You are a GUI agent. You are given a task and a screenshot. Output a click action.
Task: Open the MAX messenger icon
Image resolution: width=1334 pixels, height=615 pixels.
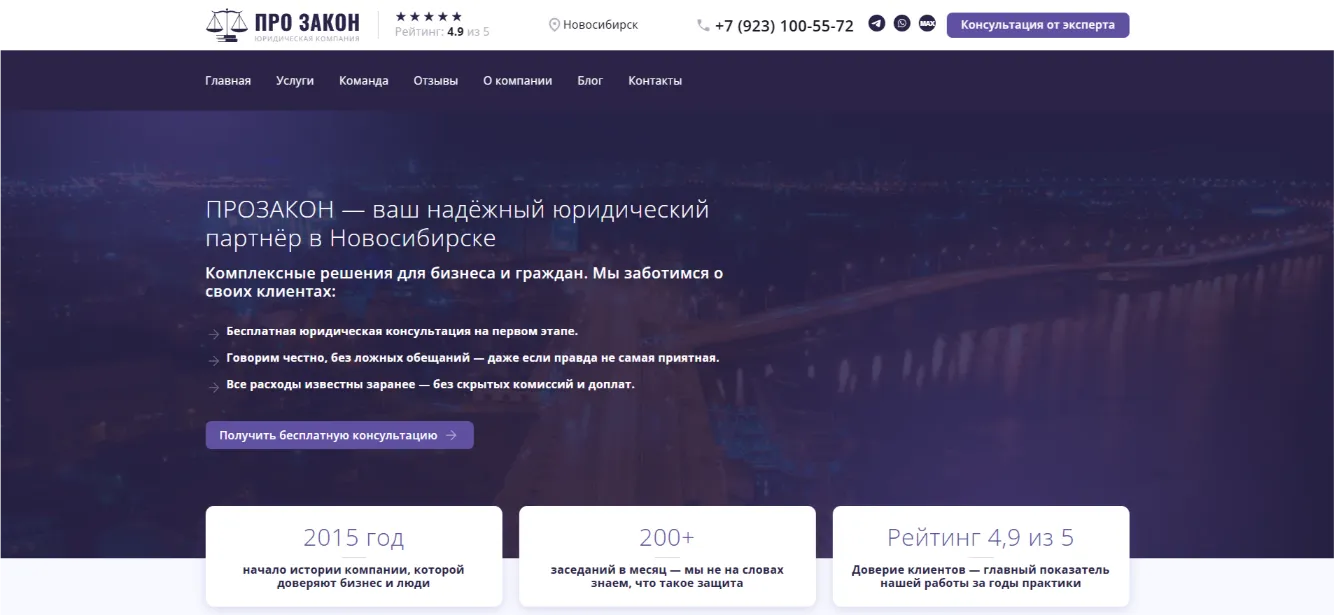tap(927, 24)
